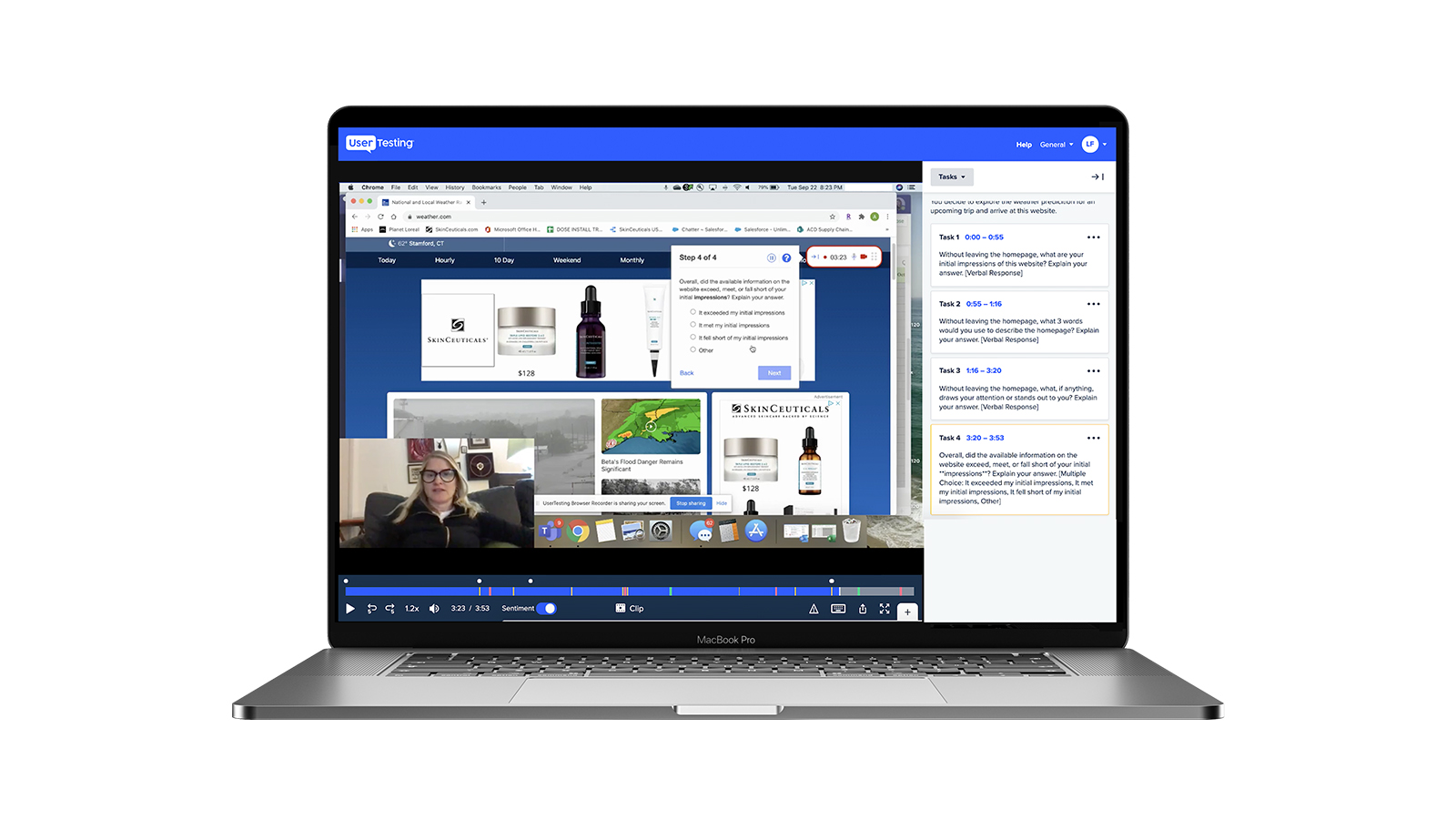Open the Hourly tab on weather.com
Image resolution: width=1456 pixels, height=819 pixels.
[445, 260]
